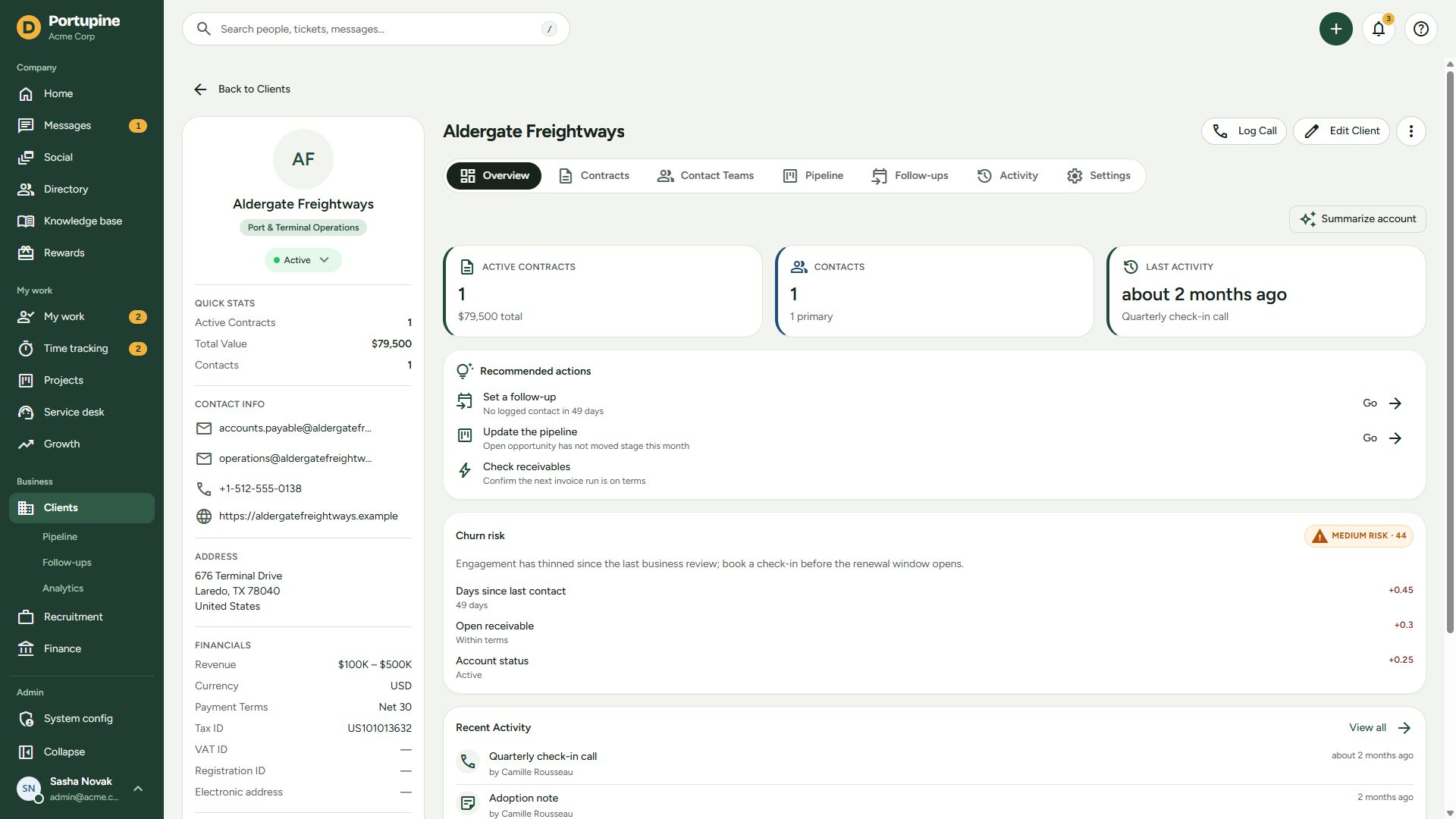Open Finance in the sidebar
Image resolution: width=1456 pixels, height=819 pixels.
[82, 649]
